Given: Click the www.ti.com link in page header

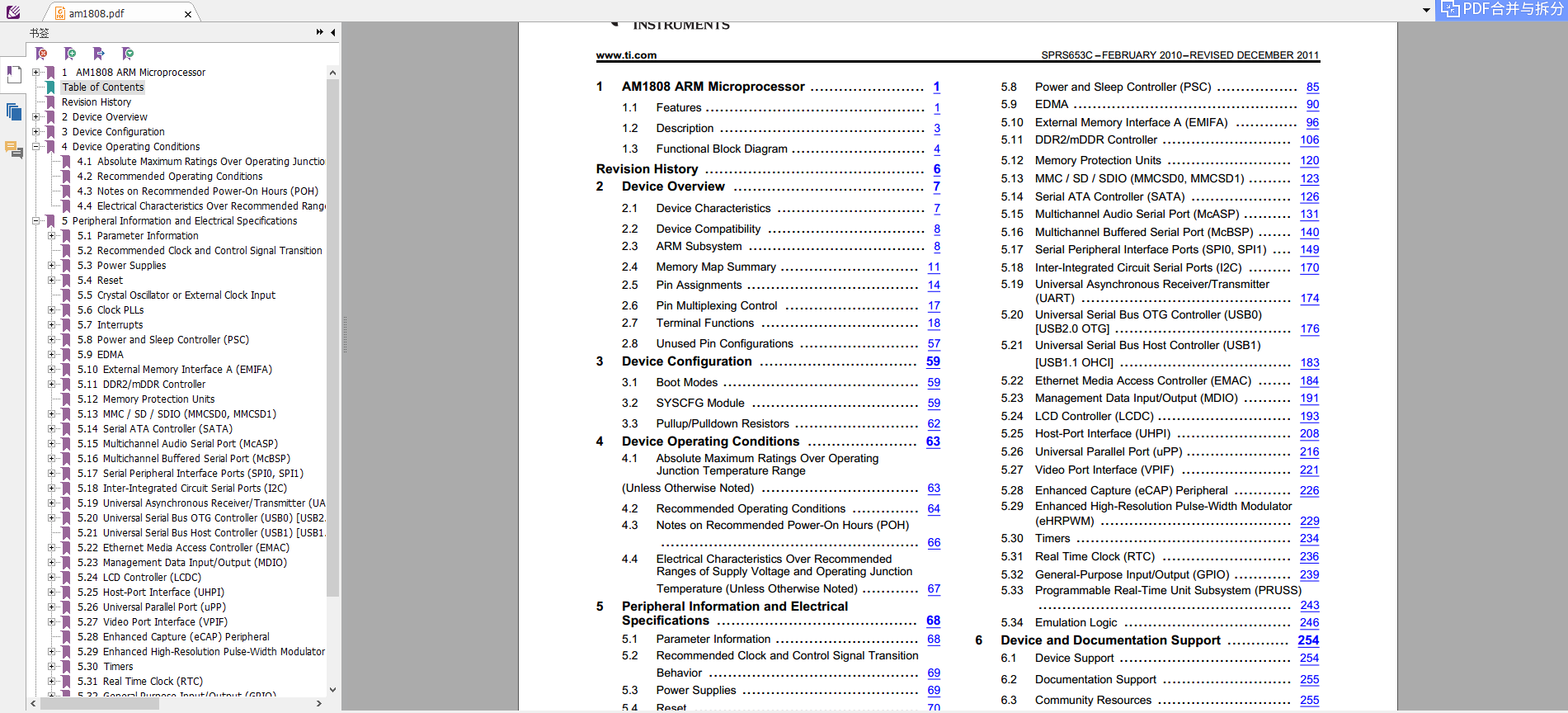Looking at the screenshot, I should pos(626,55).
